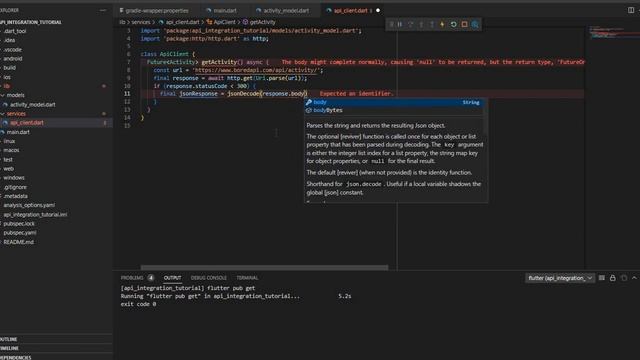The height and width of the screenshot is (360, 640).
Task: Expand the web folder in Explorer
Action: point(9,169)
